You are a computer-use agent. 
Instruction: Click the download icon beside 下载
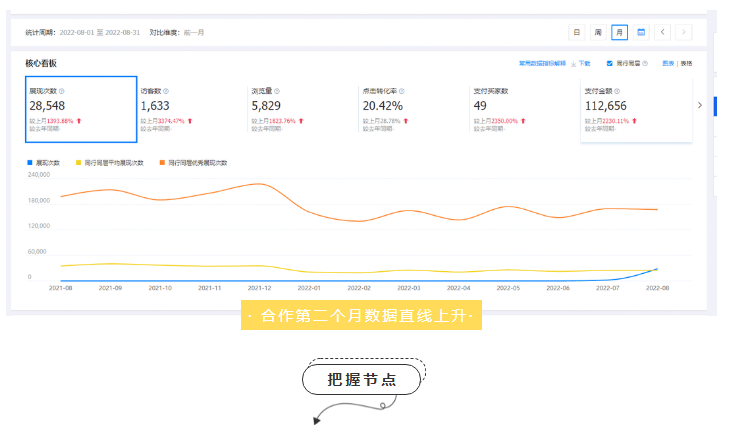pos(573,63)
